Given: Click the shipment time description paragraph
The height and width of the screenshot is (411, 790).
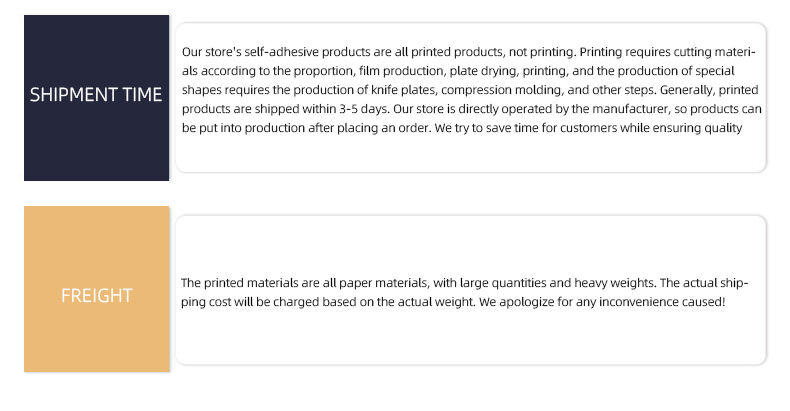Looking at the screenshot, I should pyautogui.click(x=470, y=89).
